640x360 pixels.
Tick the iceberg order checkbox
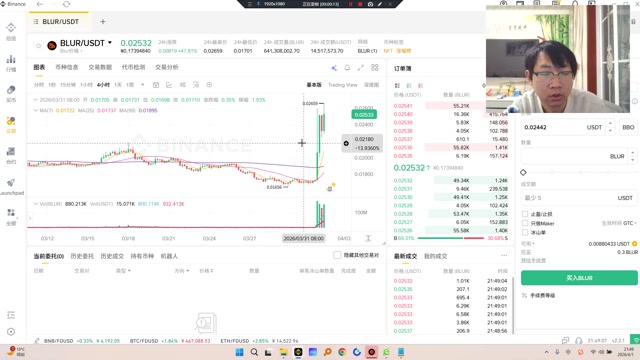click(525, 232)
